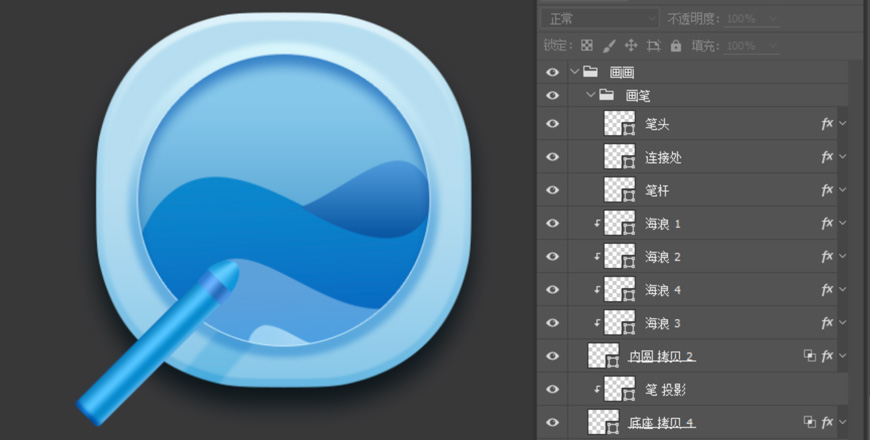Screen dimensions: 870x440
Task: Click the lock image pixels brush icon
Action: (x=609, y=46)
